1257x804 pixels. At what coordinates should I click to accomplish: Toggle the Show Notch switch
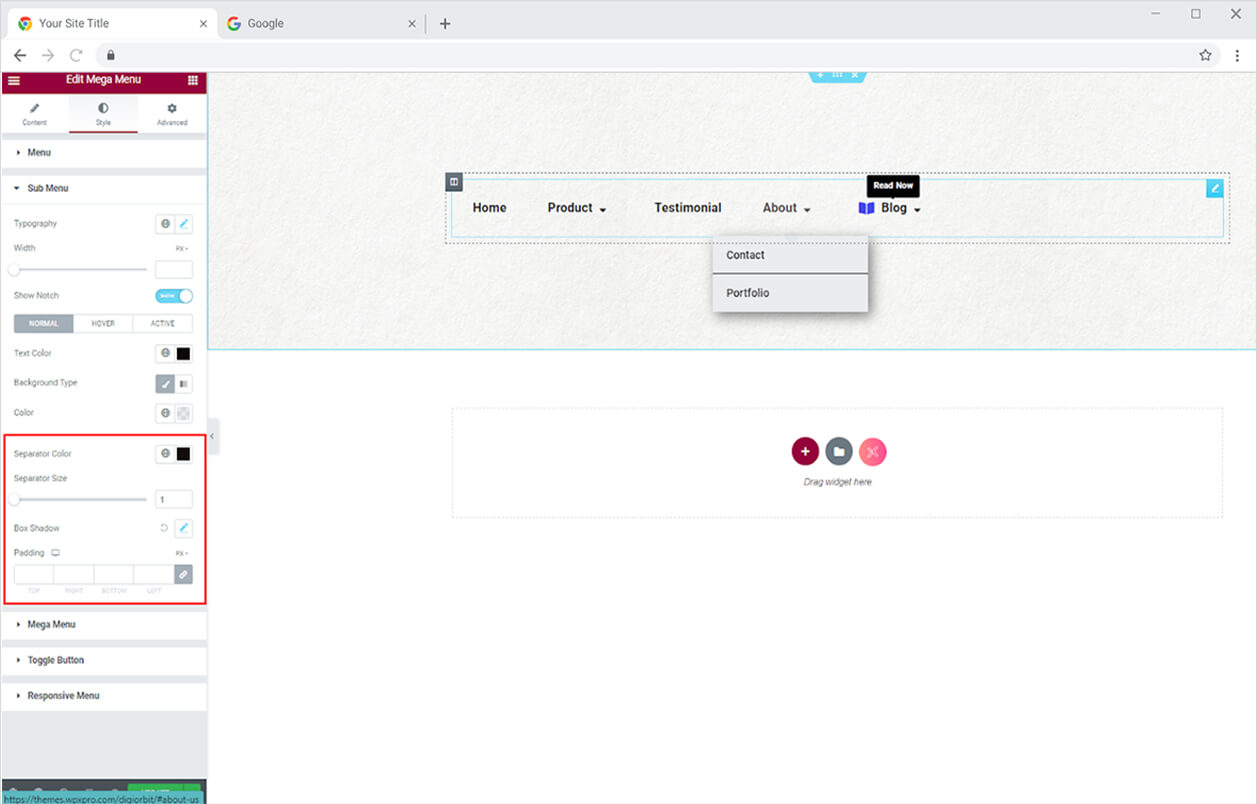174,296
